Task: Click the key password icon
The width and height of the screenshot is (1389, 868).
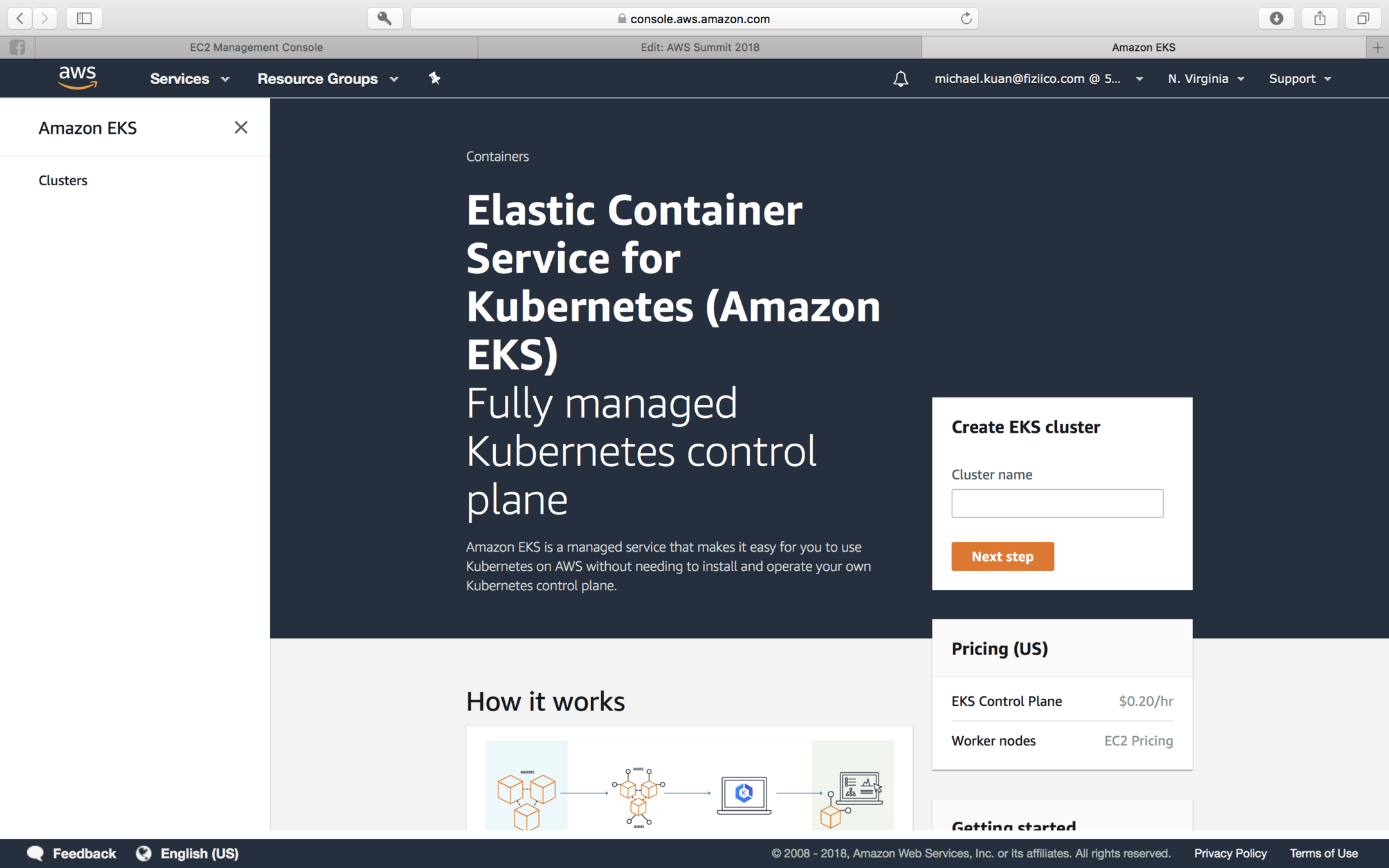Action: point(385,18)
